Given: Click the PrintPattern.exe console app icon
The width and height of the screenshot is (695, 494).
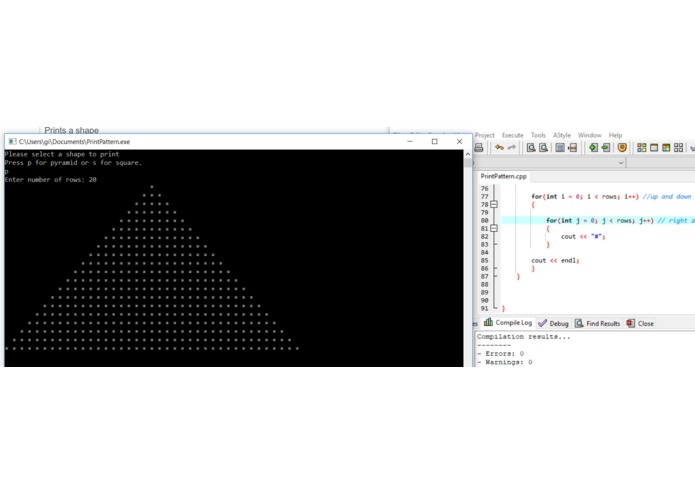Looking at the screenshot, I should pos(12,142).
